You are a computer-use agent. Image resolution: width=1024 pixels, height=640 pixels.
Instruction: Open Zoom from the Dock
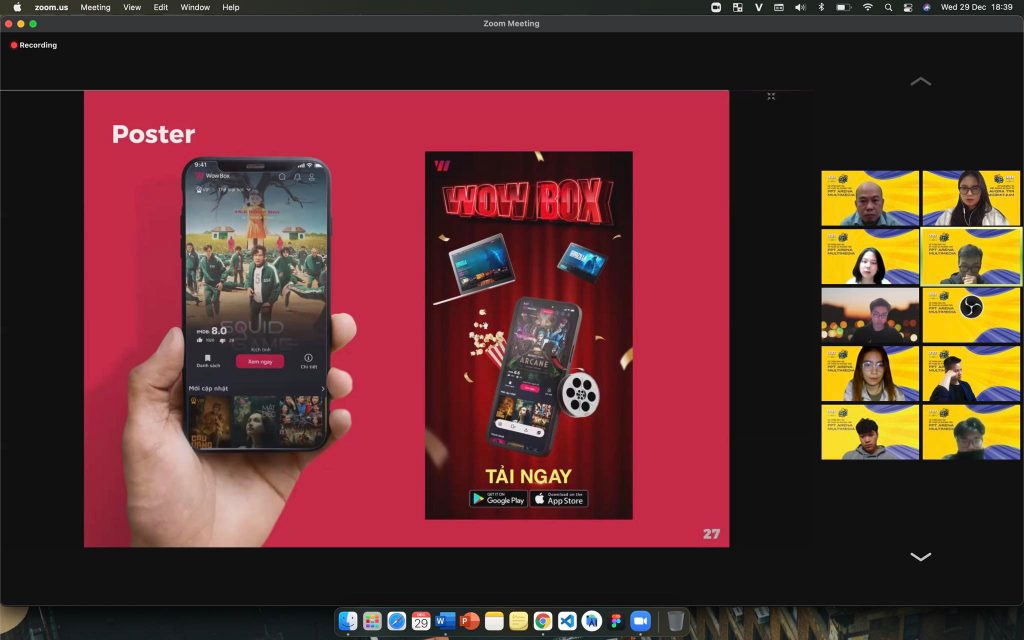(x=641, y=621)
